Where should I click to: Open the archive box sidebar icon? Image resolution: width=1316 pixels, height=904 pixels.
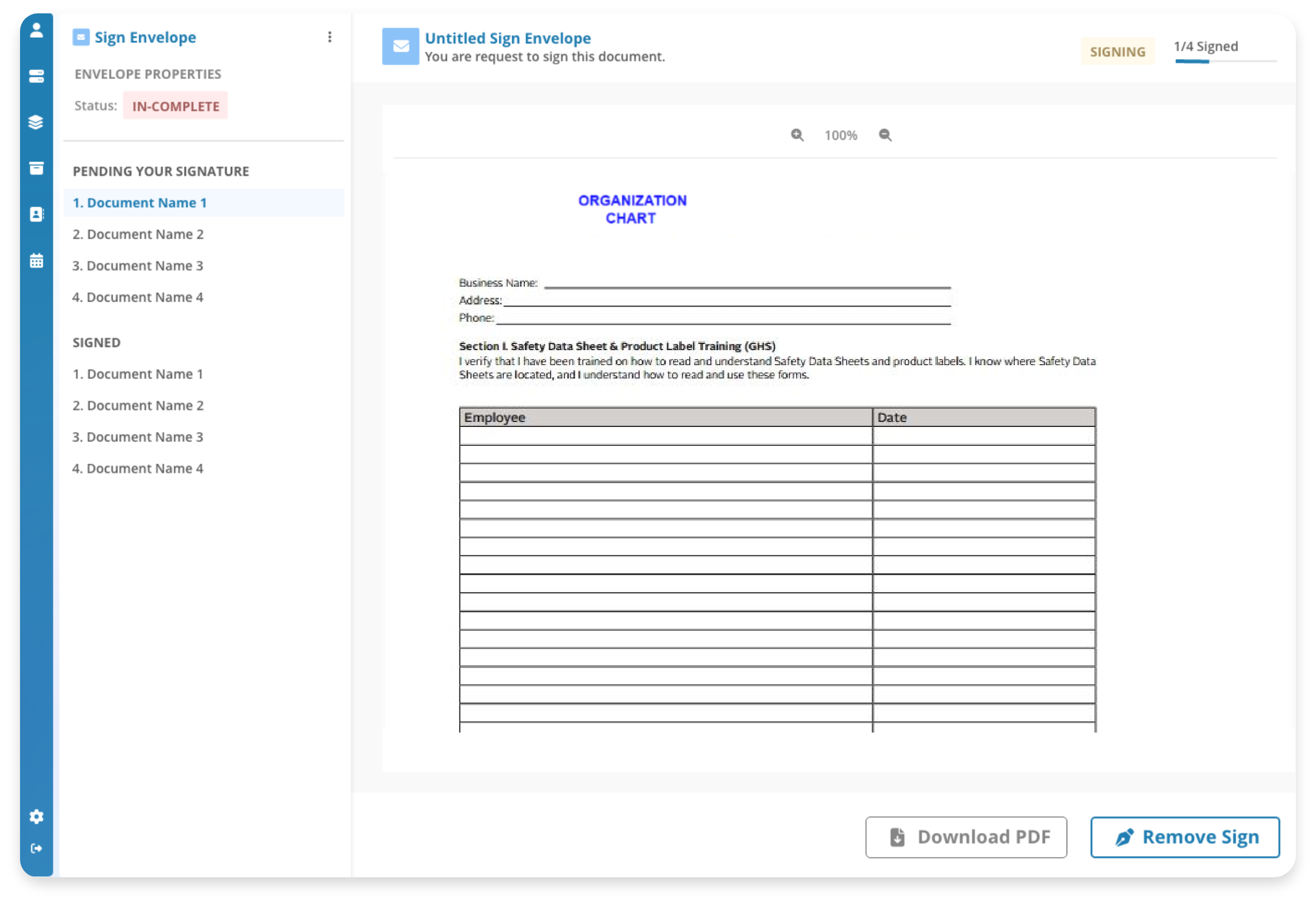point(36,168)
